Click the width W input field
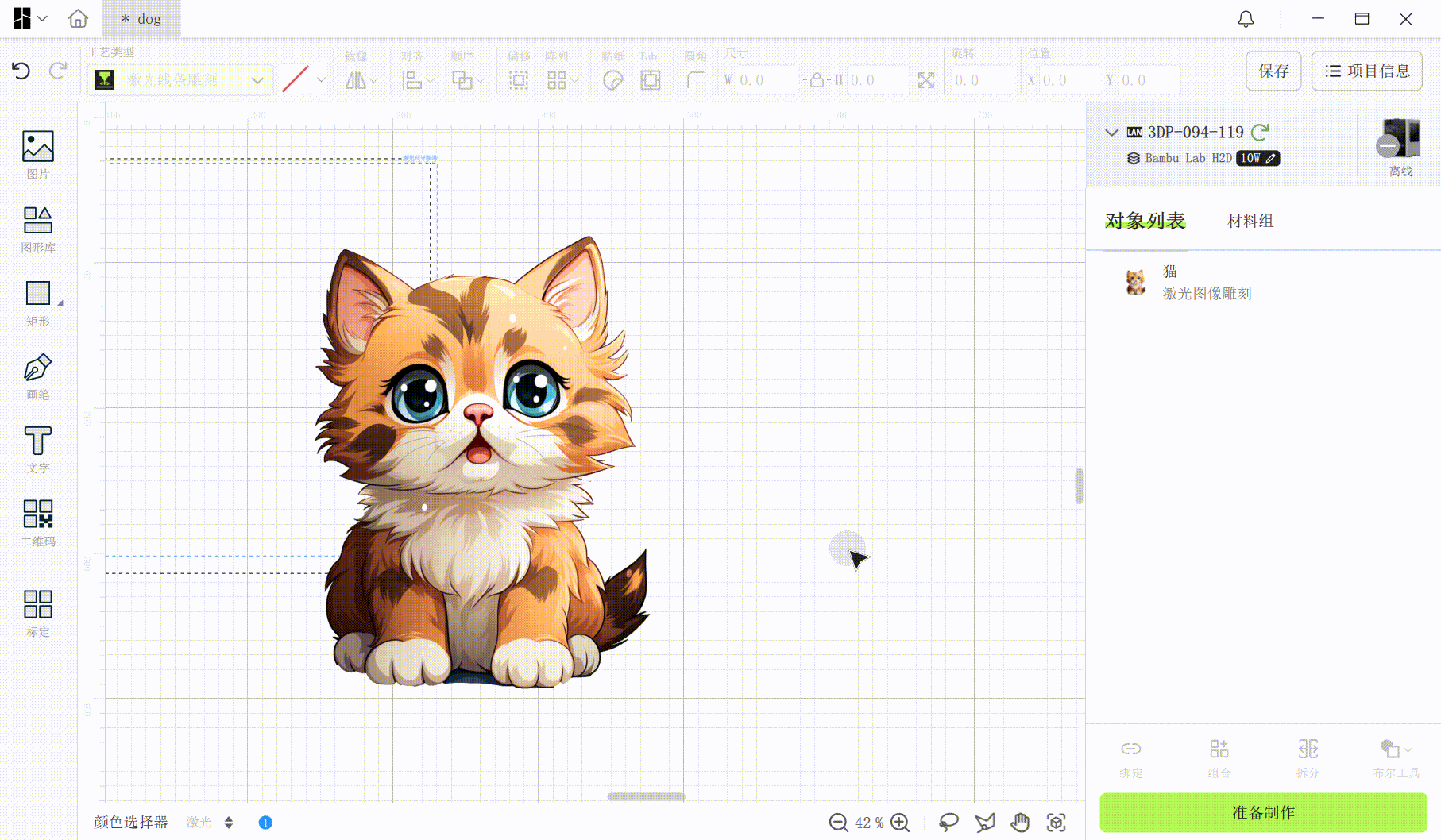The image size is (1441, 840). click(767, 80)
